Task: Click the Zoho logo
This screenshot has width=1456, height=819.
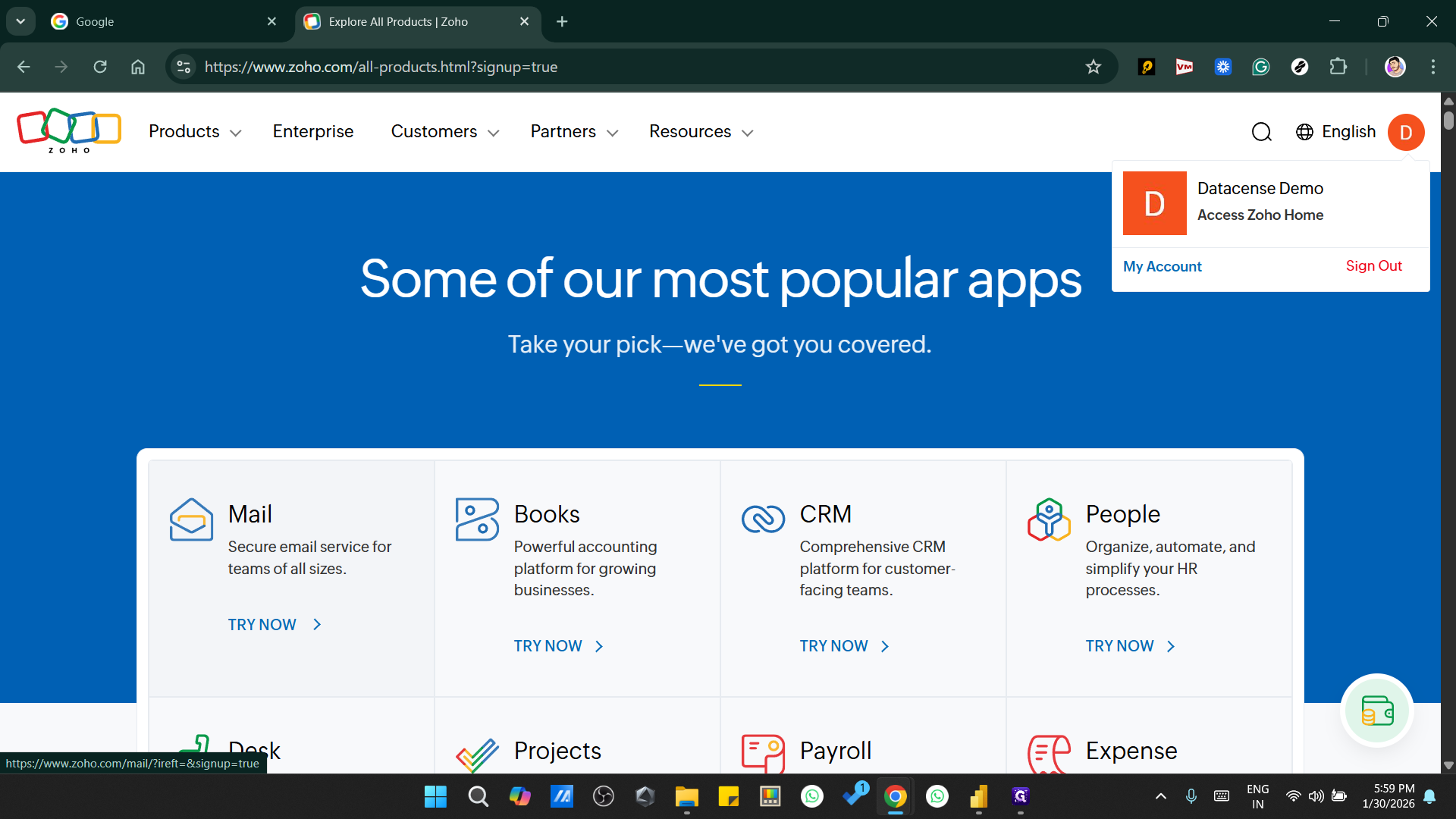Action: pyautogui.click(x=67, y=130)
